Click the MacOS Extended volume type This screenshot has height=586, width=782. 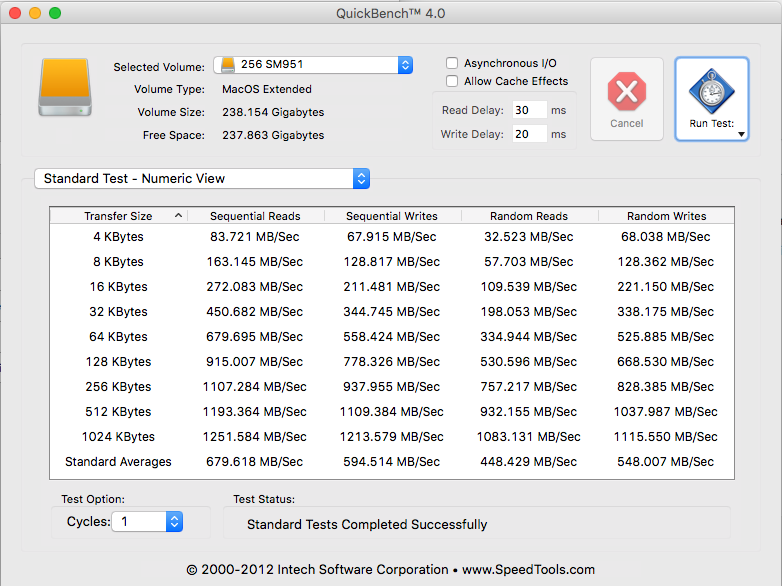(x=267, y=89)
